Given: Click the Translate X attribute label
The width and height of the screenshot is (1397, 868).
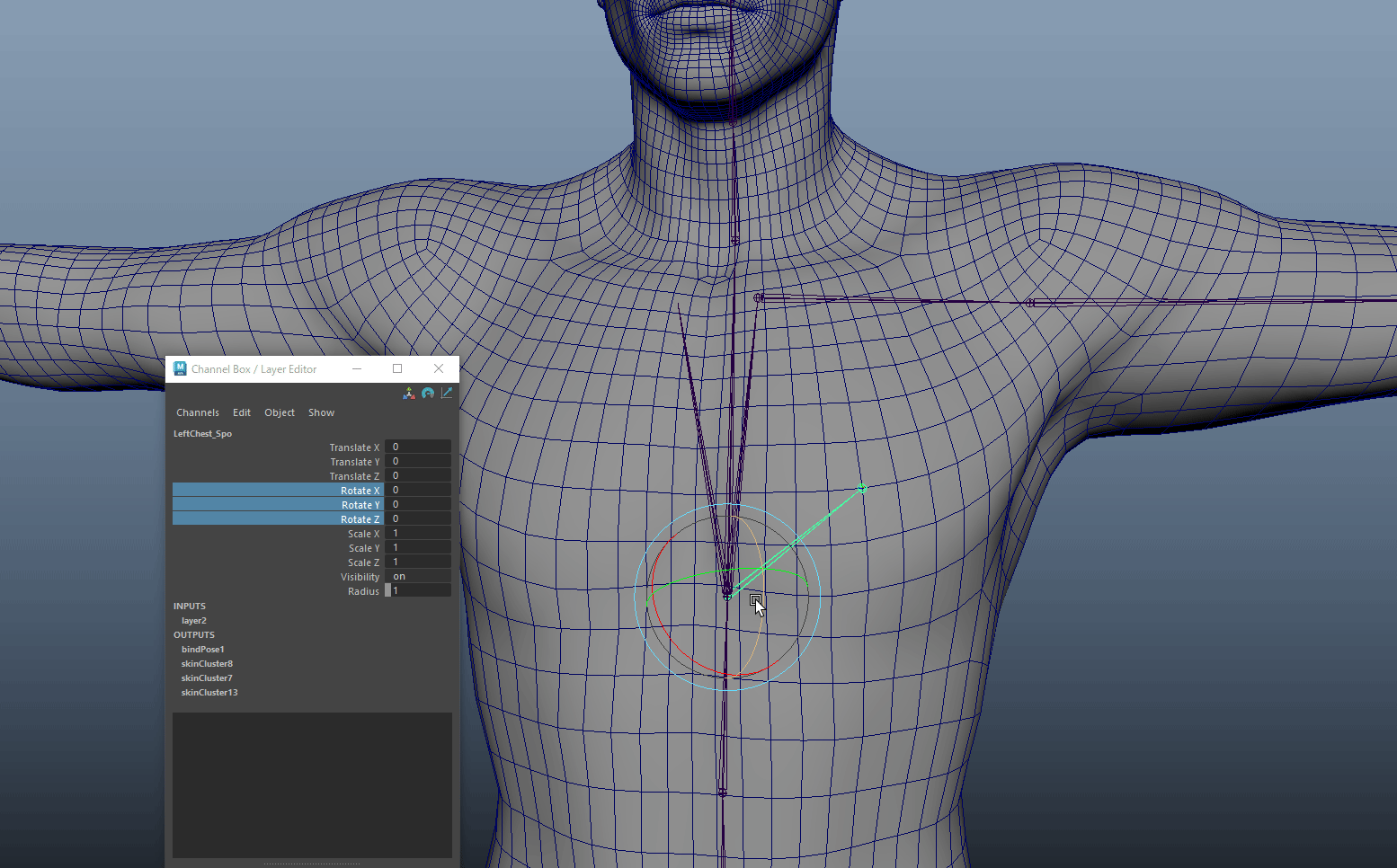Looking at the screenshot, I should [x=354, y=447].
